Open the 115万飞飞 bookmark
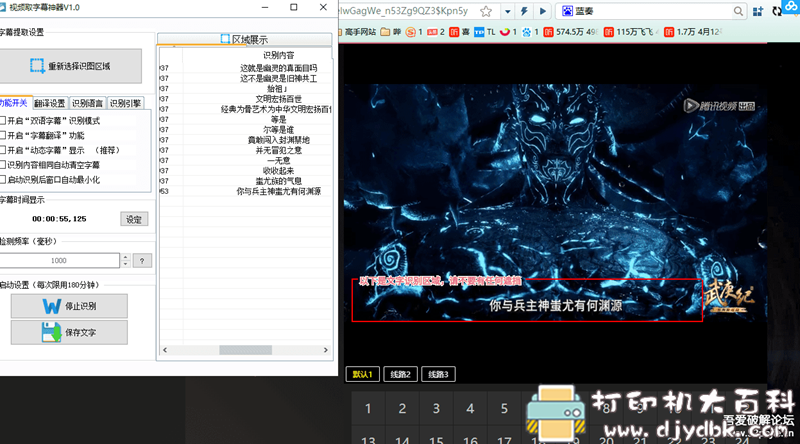 tap(631, 32)
